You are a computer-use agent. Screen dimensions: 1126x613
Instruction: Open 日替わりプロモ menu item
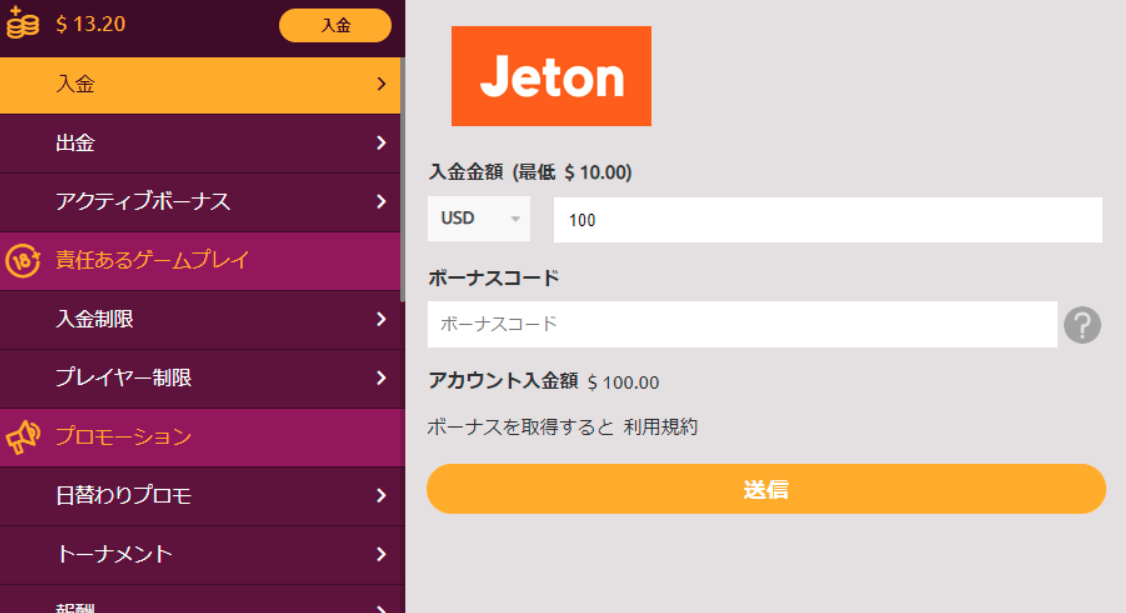coord(200,496)
